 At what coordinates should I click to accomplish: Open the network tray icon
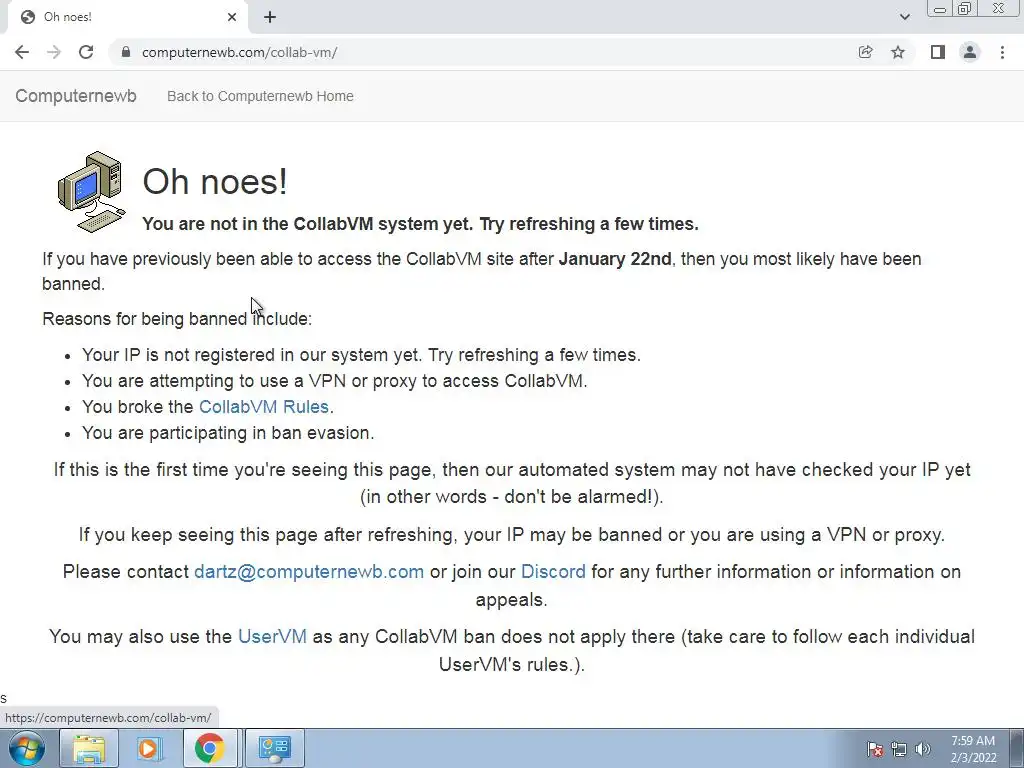(x=899, y=749)
